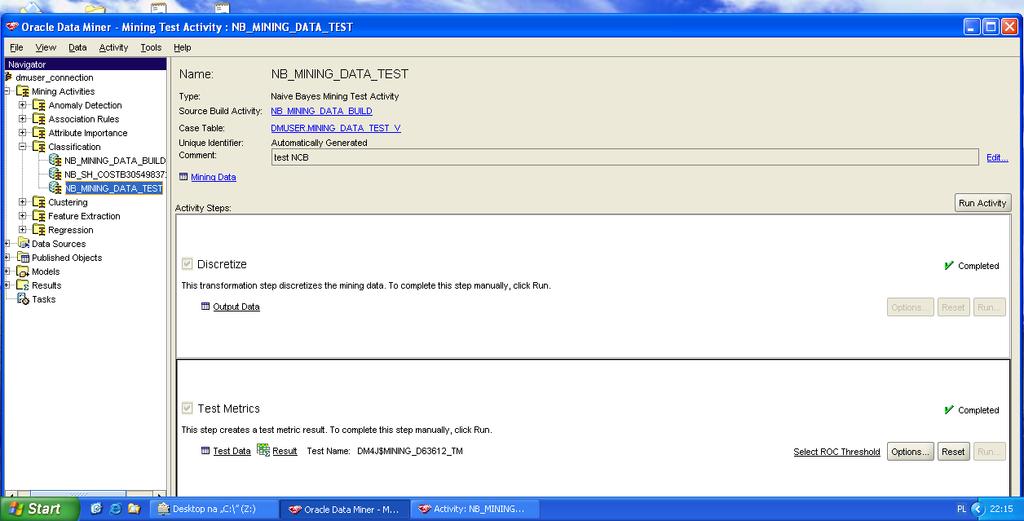Switch to Activity: NB_MINING taskbar window
Screen dimensions: 1024x521
(475, 509)
